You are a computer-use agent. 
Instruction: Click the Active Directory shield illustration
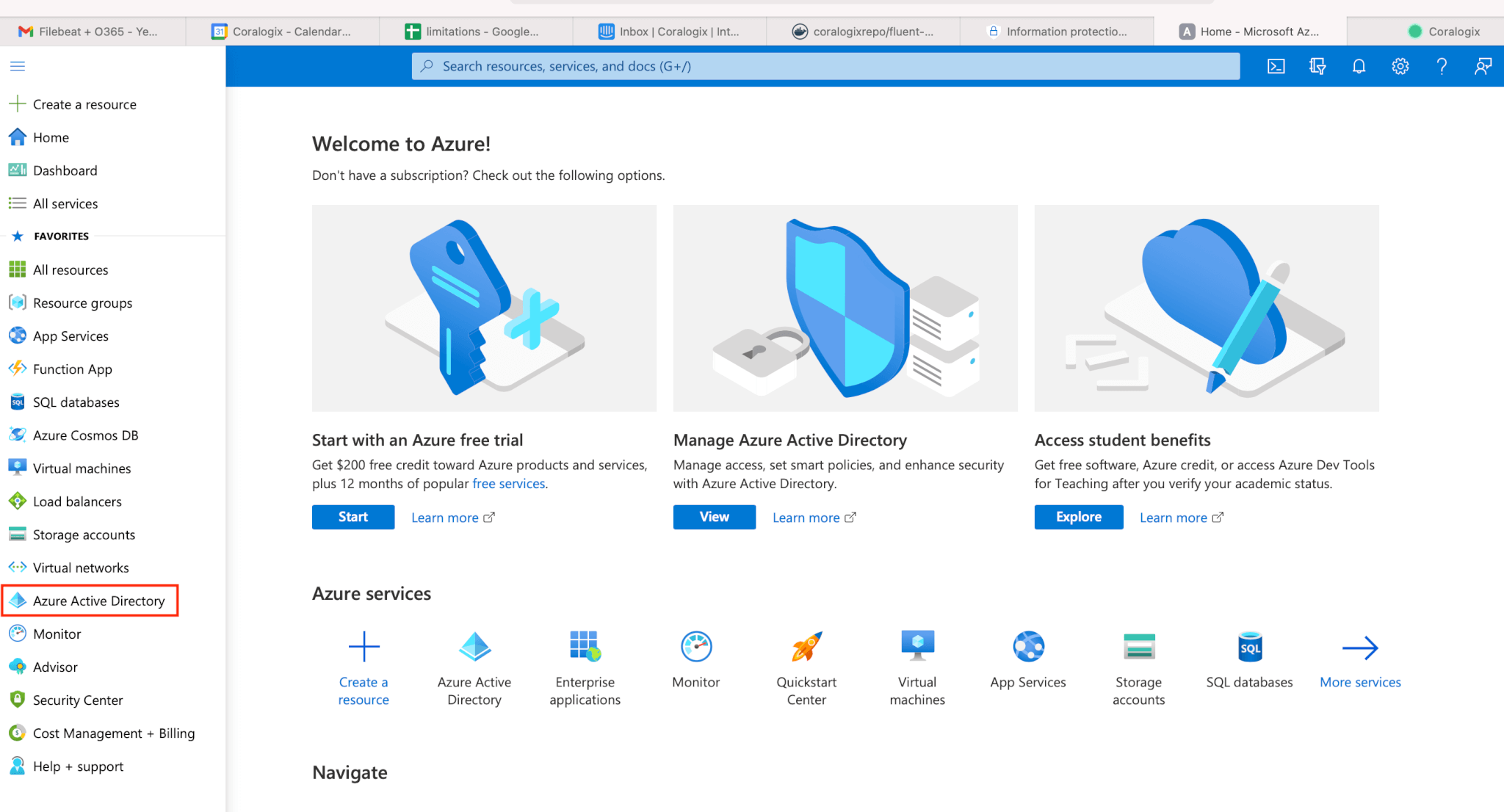(845, 308)
